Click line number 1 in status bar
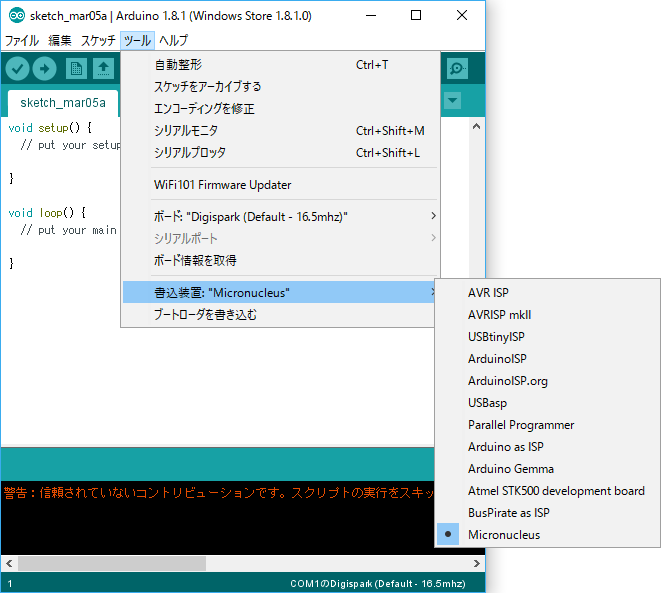 pos(10,584)
